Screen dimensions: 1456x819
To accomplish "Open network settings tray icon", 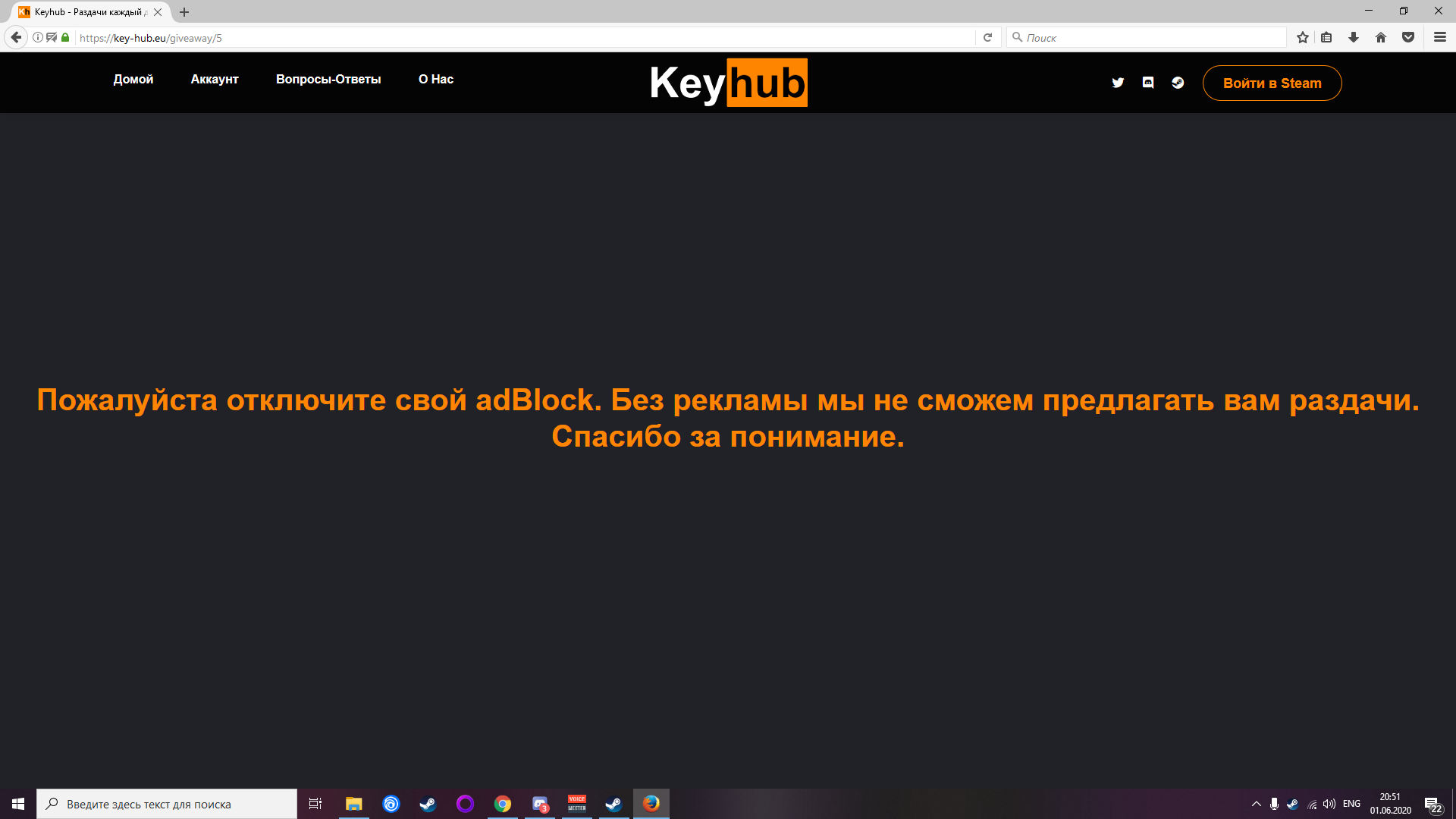I will (1312, 804).
